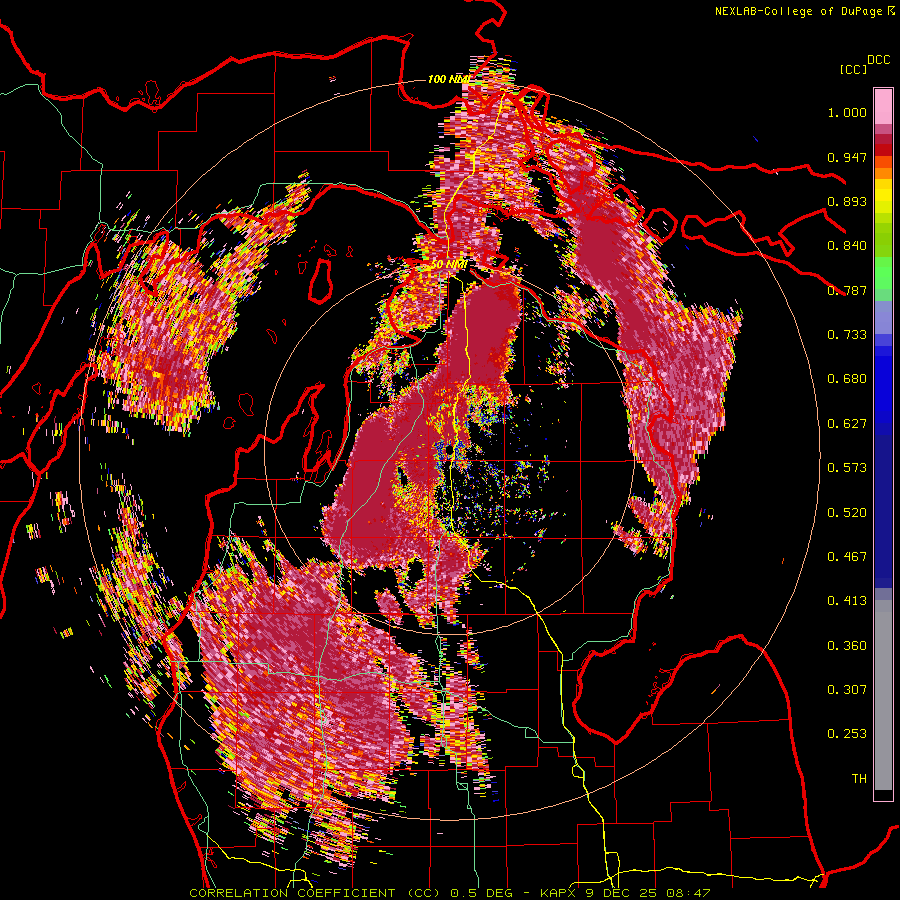
Task: Click the TH threshold label
Action: click(859, 779)
